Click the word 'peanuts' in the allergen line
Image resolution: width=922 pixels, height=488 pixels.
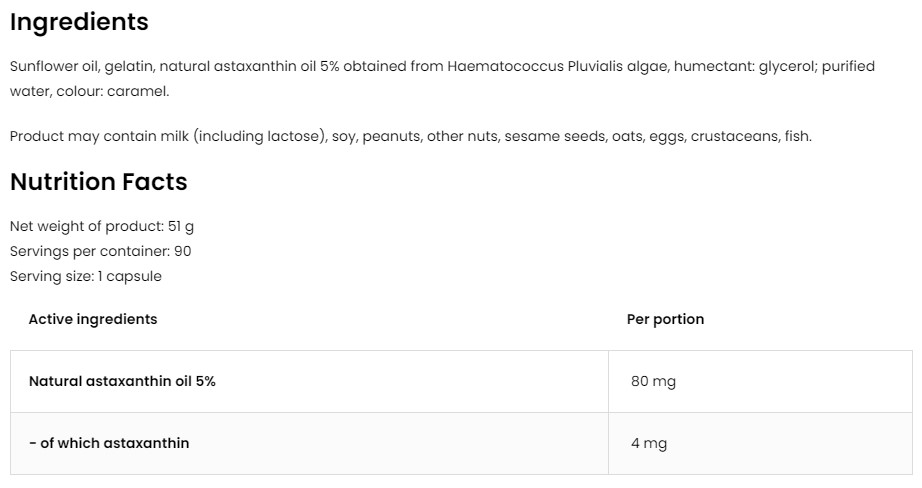(x=391, y=137)
